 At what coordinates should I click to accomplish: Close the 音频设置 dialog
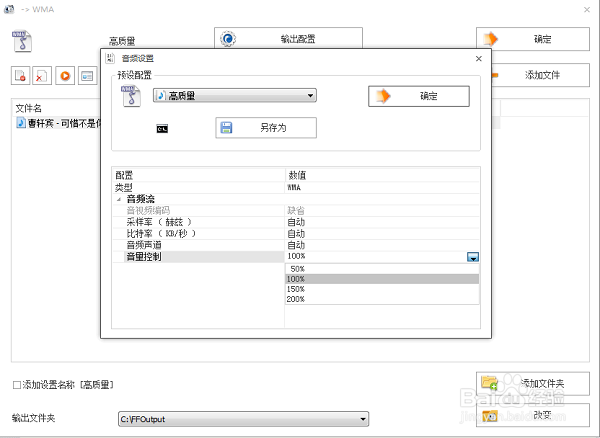(479, 59)
